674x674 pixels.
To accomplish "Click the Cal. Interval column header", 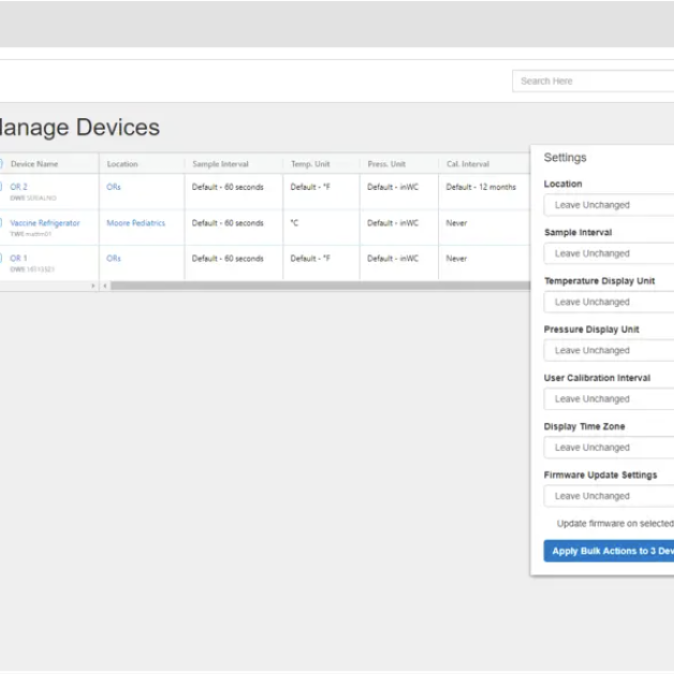I will [x=467, y=164].
